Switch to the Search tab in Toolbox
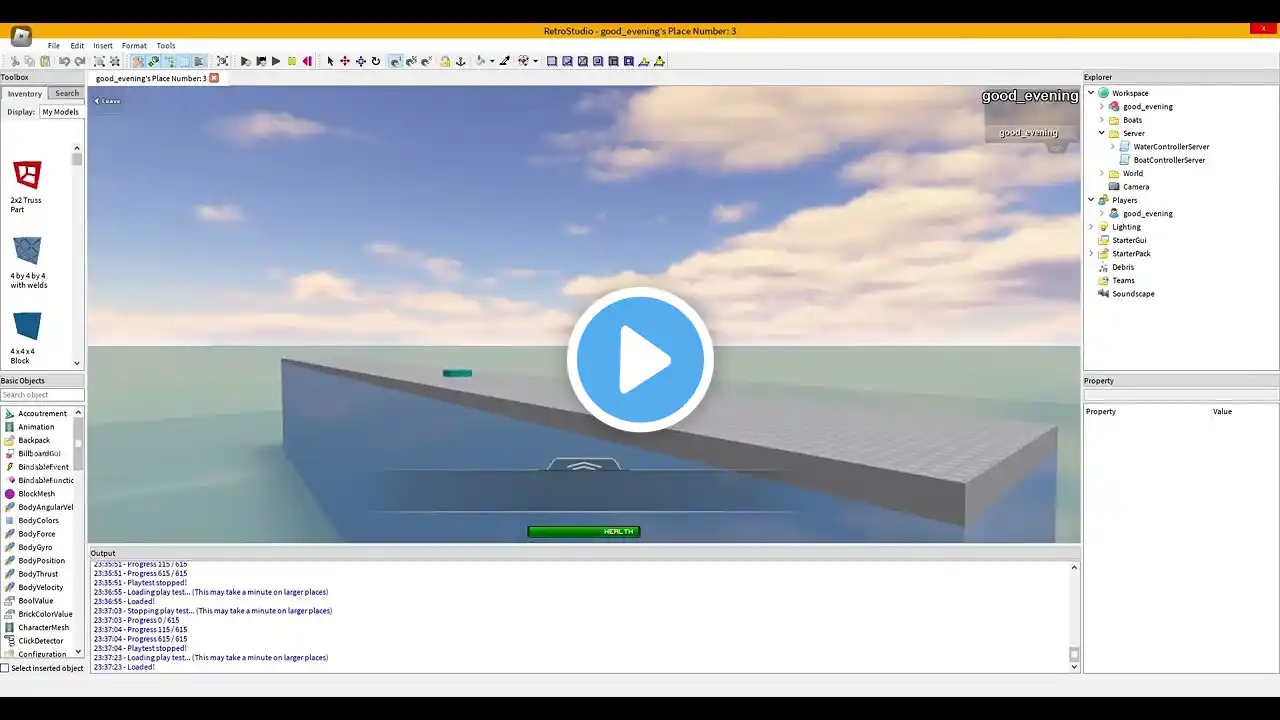 pyautogui.click(x=67, y=93)
